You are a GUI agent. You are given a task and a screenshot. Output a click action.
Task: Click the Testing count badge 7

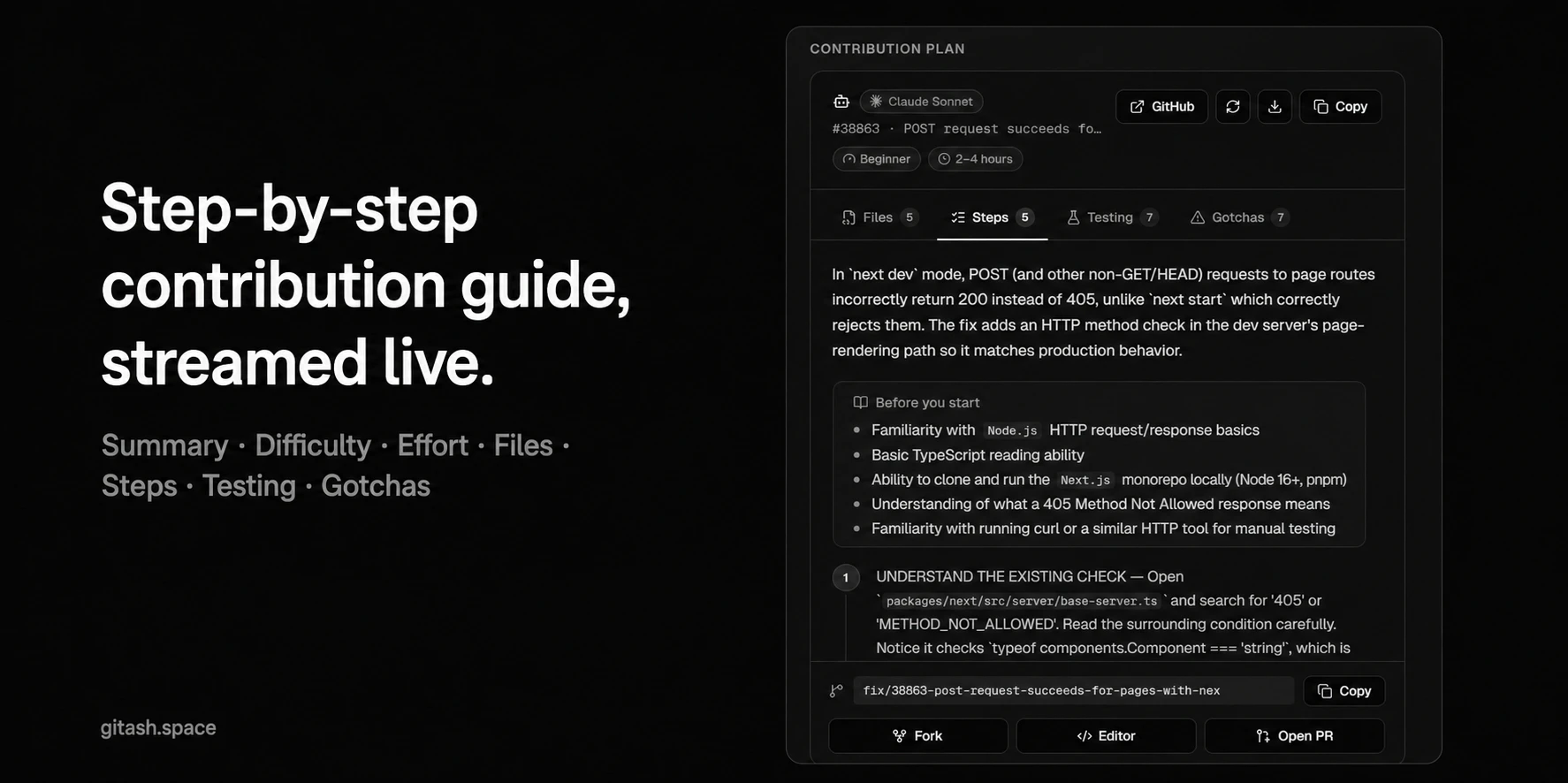tap(1149, 217)
